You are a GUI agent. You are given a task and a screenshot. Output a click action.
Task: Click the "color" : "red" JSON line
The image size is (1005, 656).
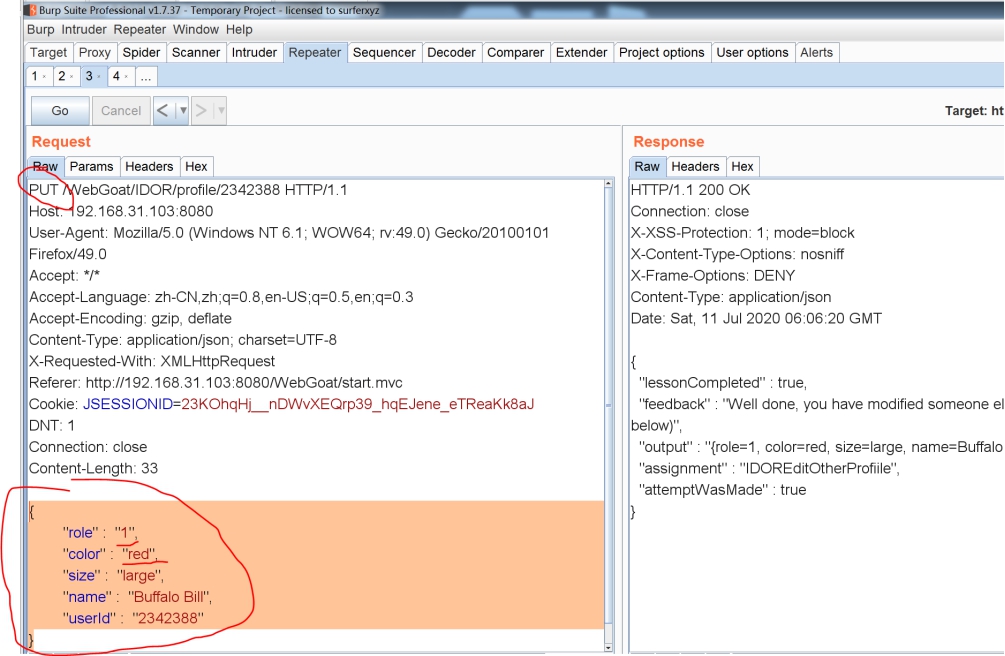point(110,554)
